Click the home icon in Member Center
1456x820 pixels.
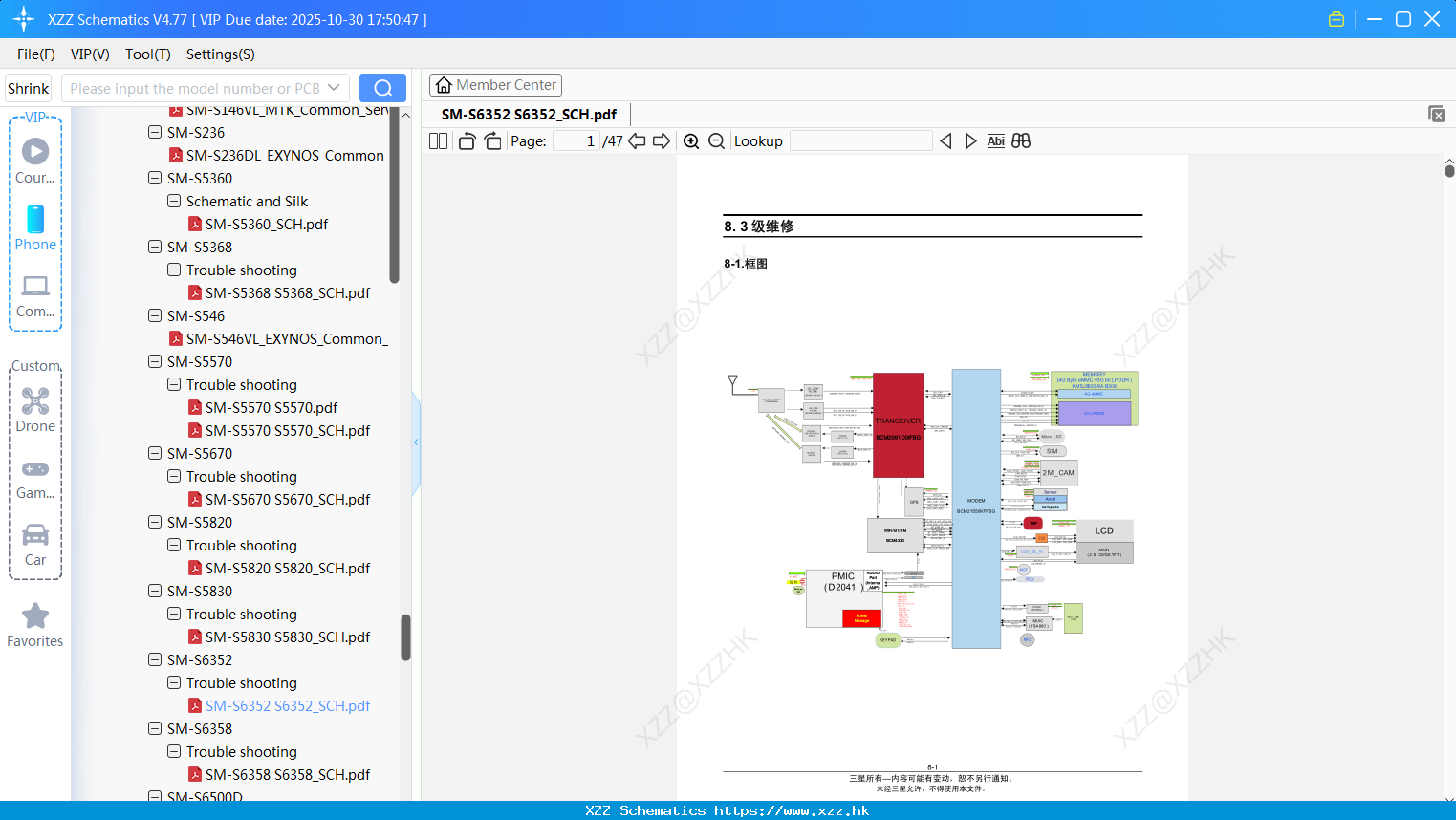[444, 85]
